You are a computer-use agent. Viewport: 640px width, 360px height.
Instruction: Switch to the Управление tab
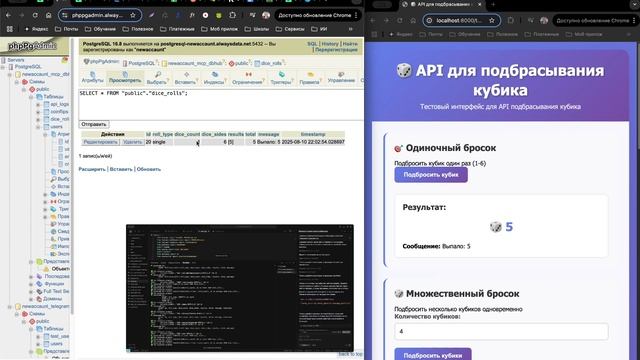pos(341,77)
